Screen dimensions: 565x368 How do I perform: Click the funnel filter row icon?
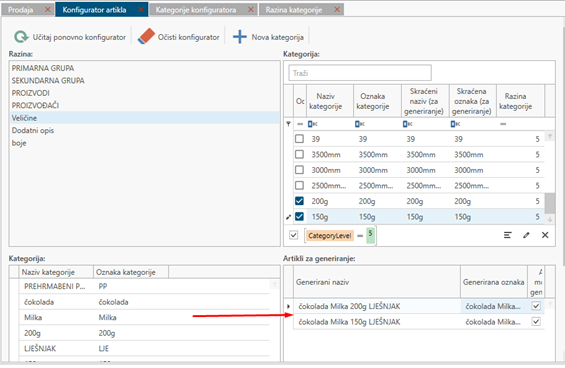point(288,124)
